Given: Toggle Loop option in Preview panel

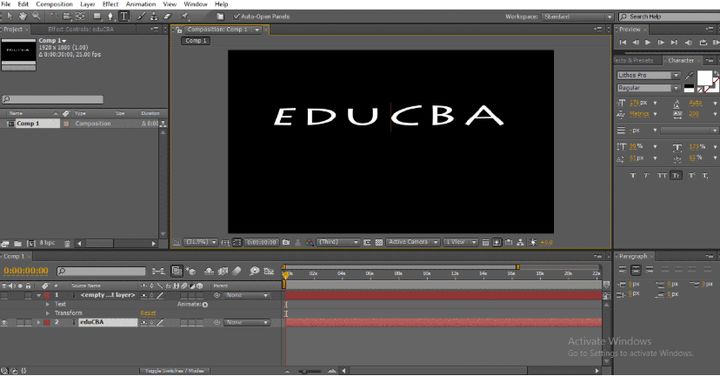Looking at the screenshot, I should 703,43.
